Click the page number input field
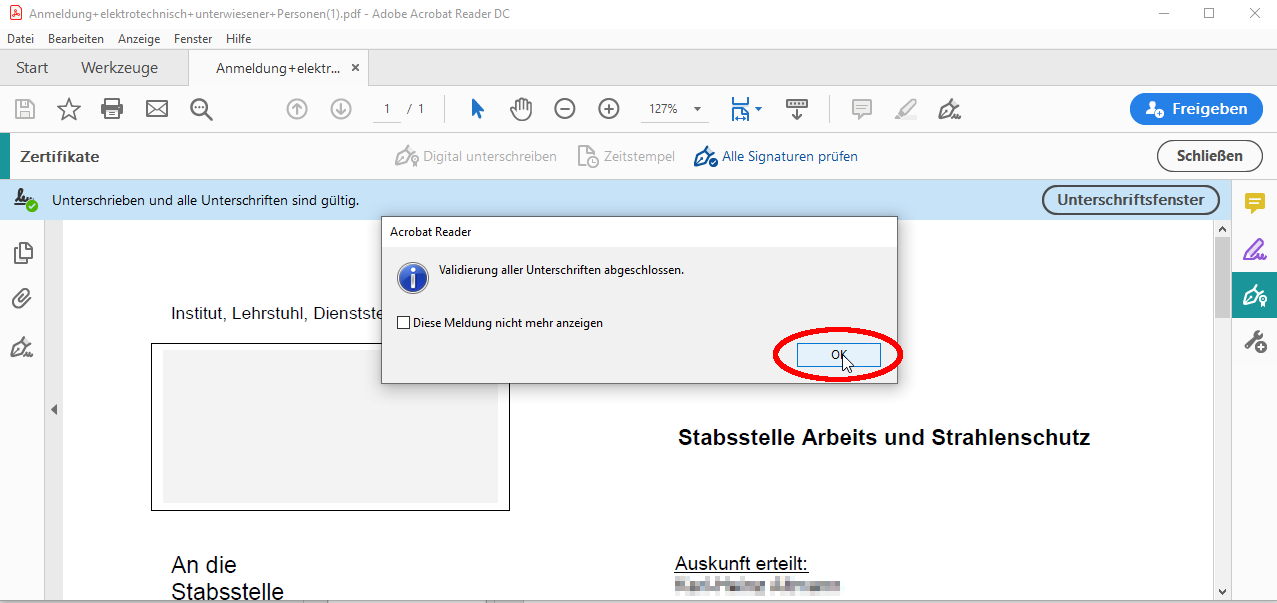The height and width of the screenshot is (603, 1277). click(x=386, y=109)
